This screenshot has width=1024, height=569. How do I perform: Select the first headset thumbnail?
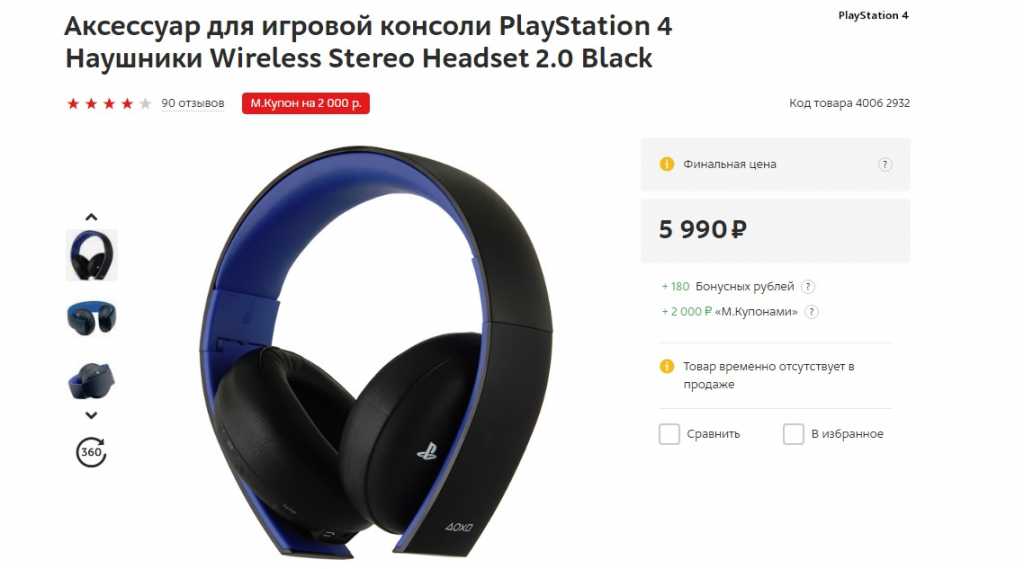tap(91, 255)
